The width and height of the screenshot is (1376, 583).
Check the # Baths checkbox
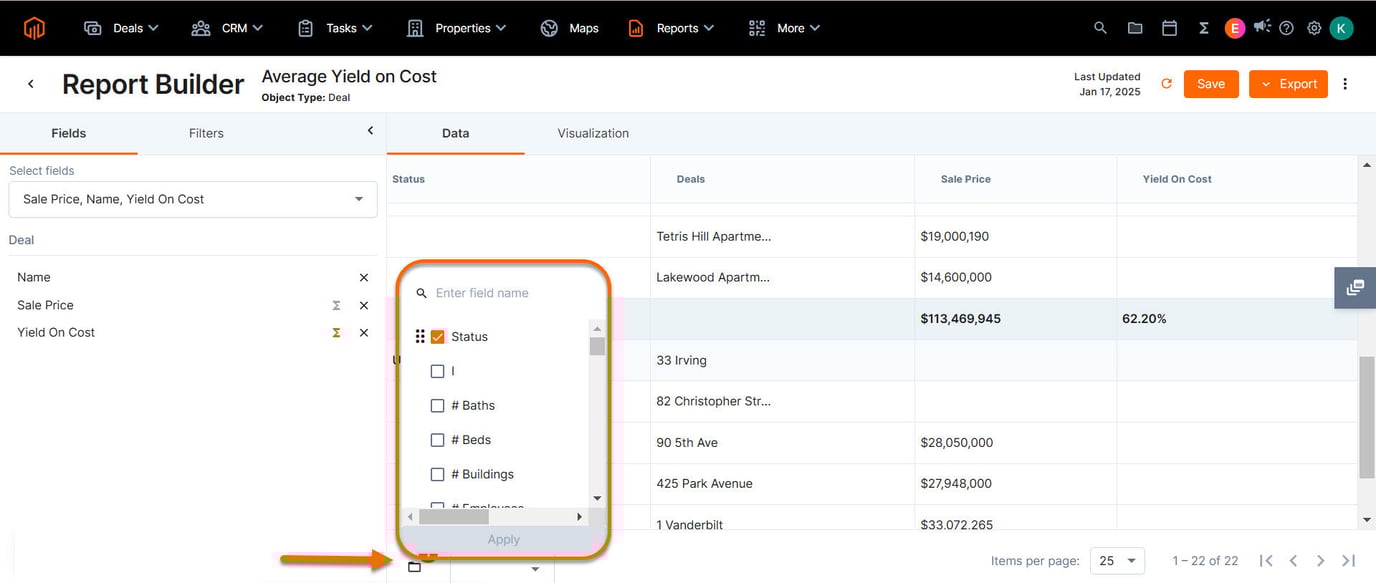(437, 405)
